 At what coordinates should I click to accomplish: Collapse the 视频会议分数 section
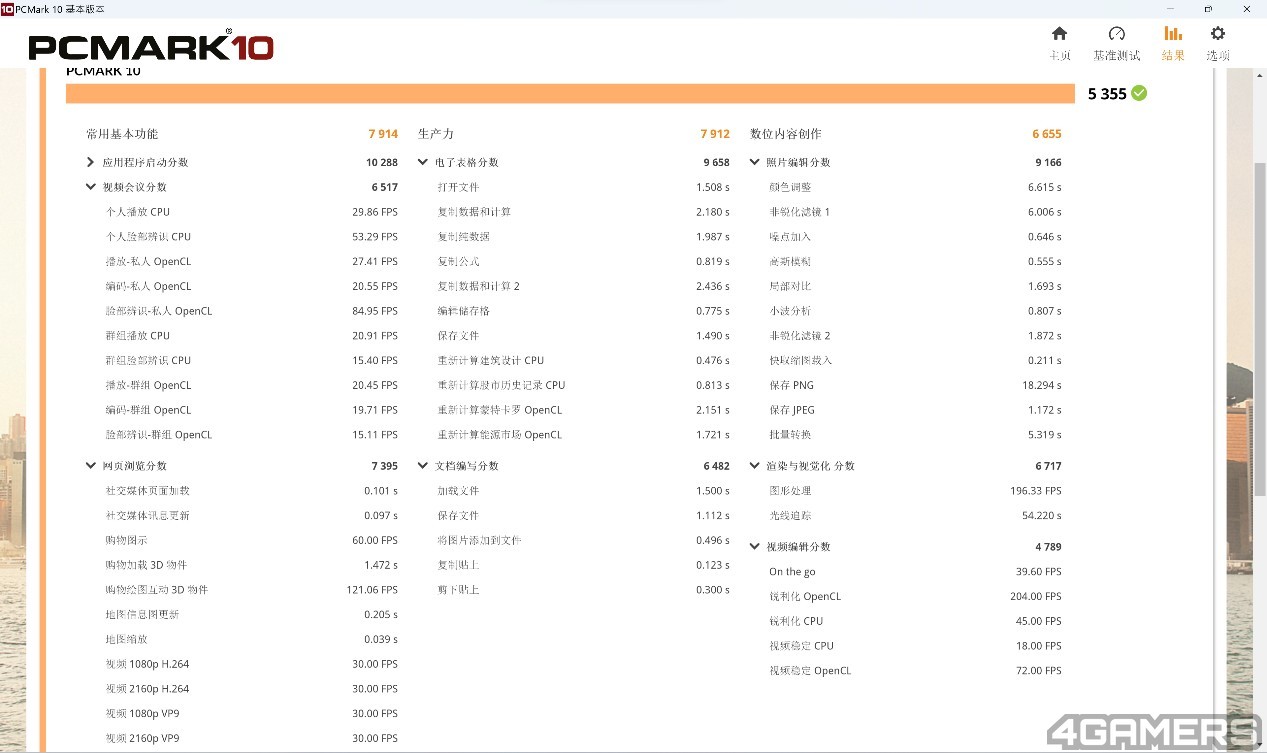91,187
